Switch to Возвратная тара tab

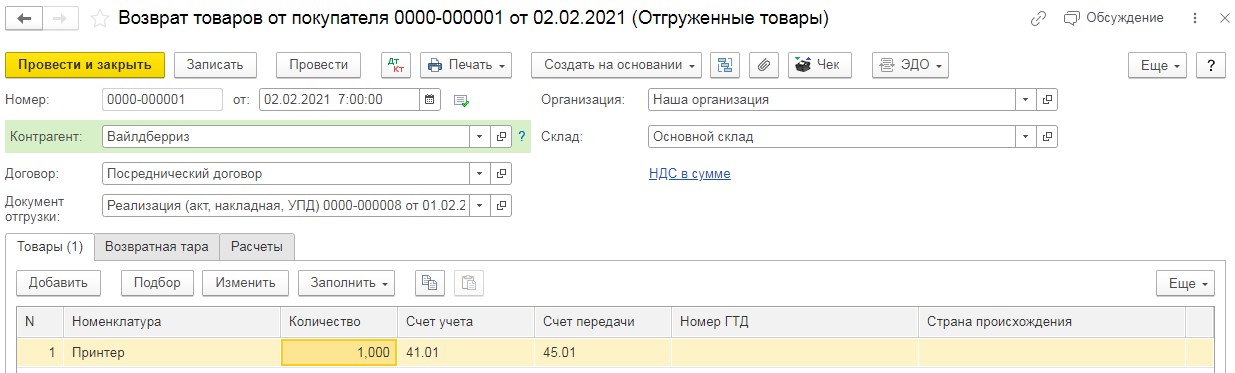[x=157, y=246]
